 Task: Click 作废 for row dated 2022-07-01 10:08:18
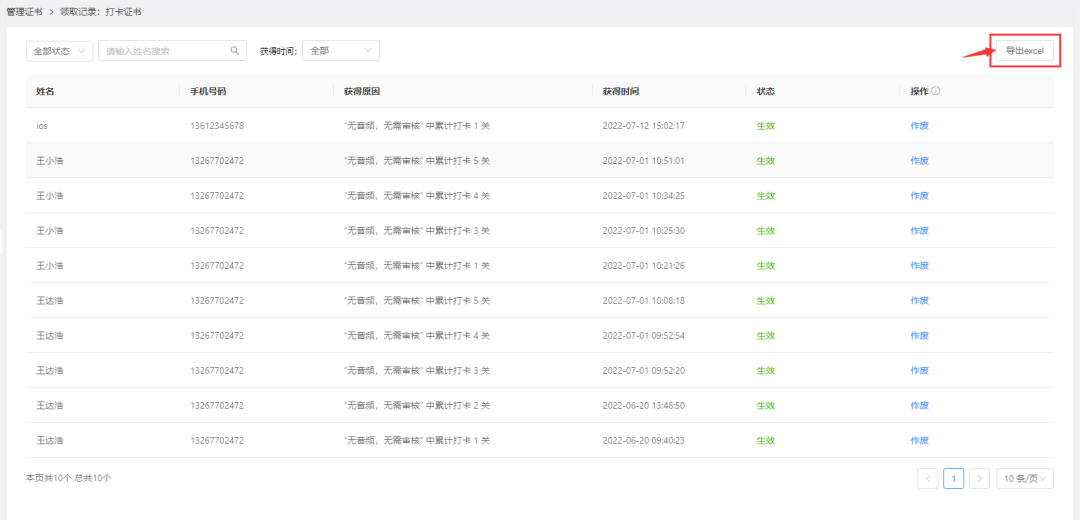(x=920, y=300)
